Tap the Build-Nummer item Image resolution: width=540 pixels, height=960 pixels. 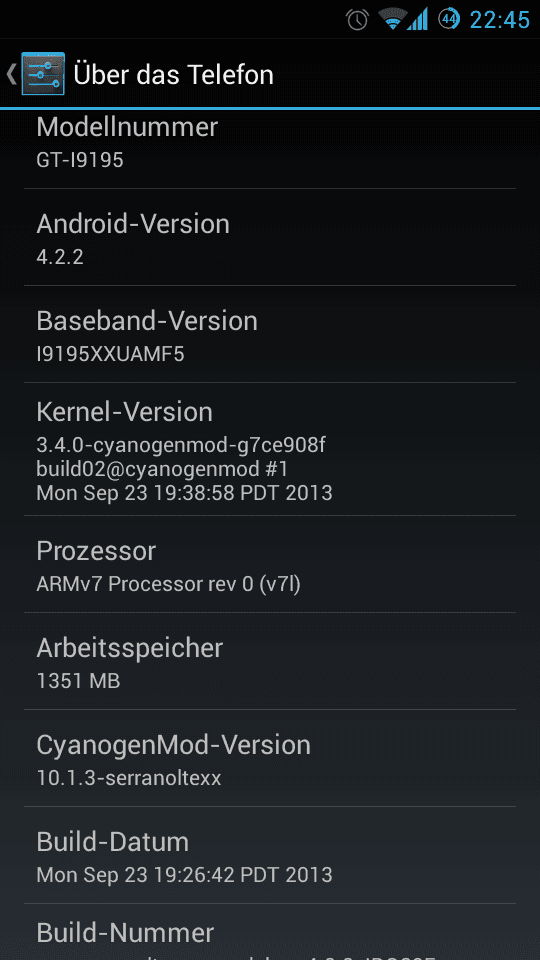(x=270, y=932)
